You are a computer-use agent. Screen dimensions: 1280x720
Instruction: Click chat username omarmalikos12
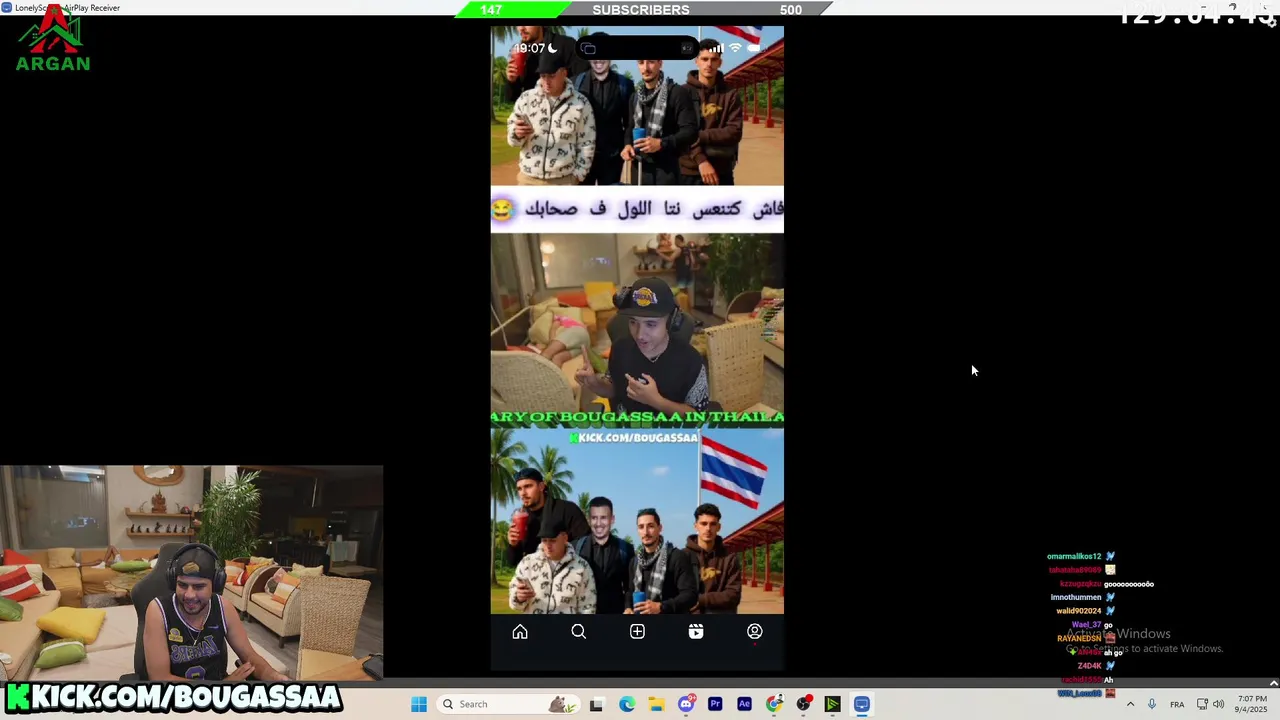click(1074, 556)
